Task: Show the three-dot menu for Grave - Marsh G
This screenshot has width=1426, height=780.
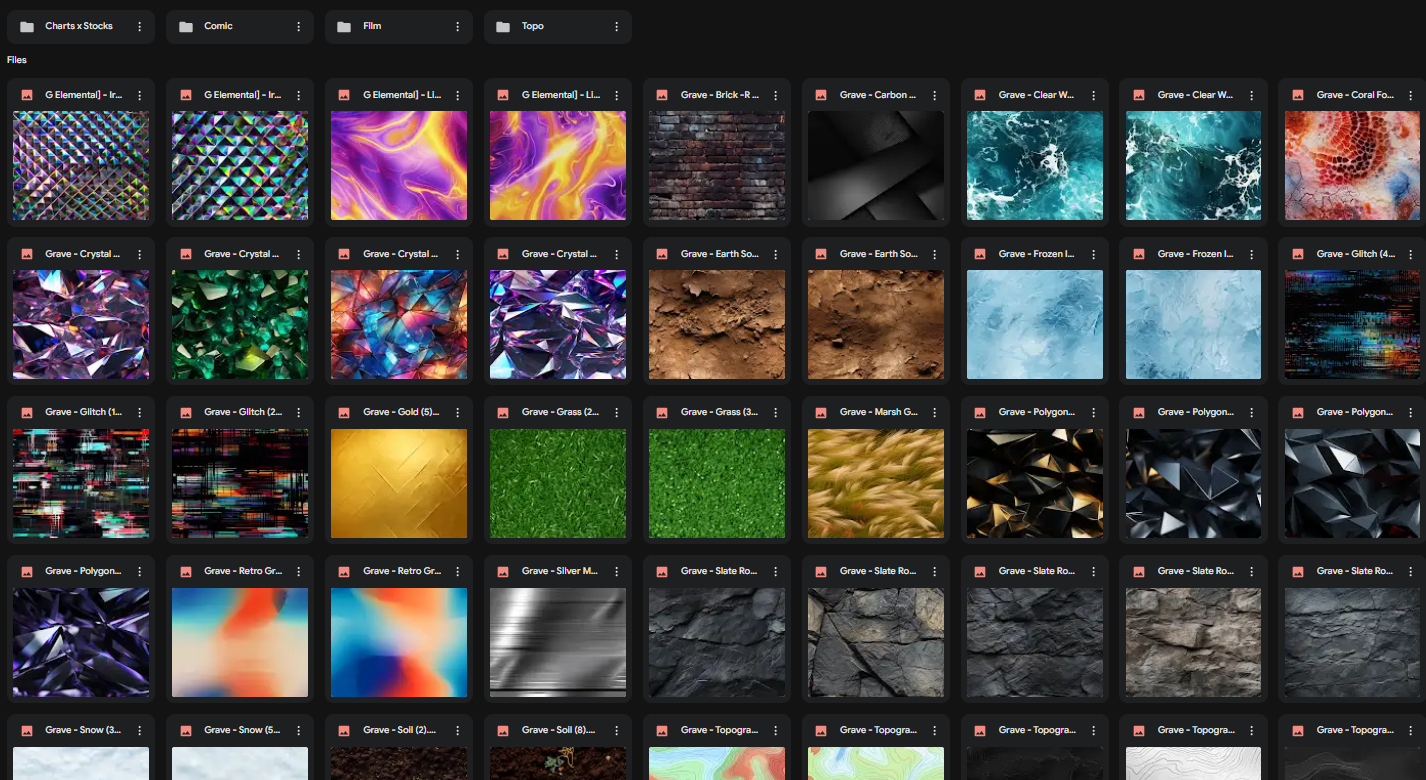Action: point(934,412)
